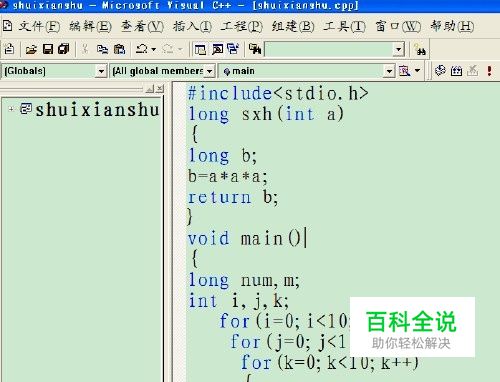Click the shuixianshu classes tree icon
The height and width of the screenshot is (382, 500).
(26, 109)
